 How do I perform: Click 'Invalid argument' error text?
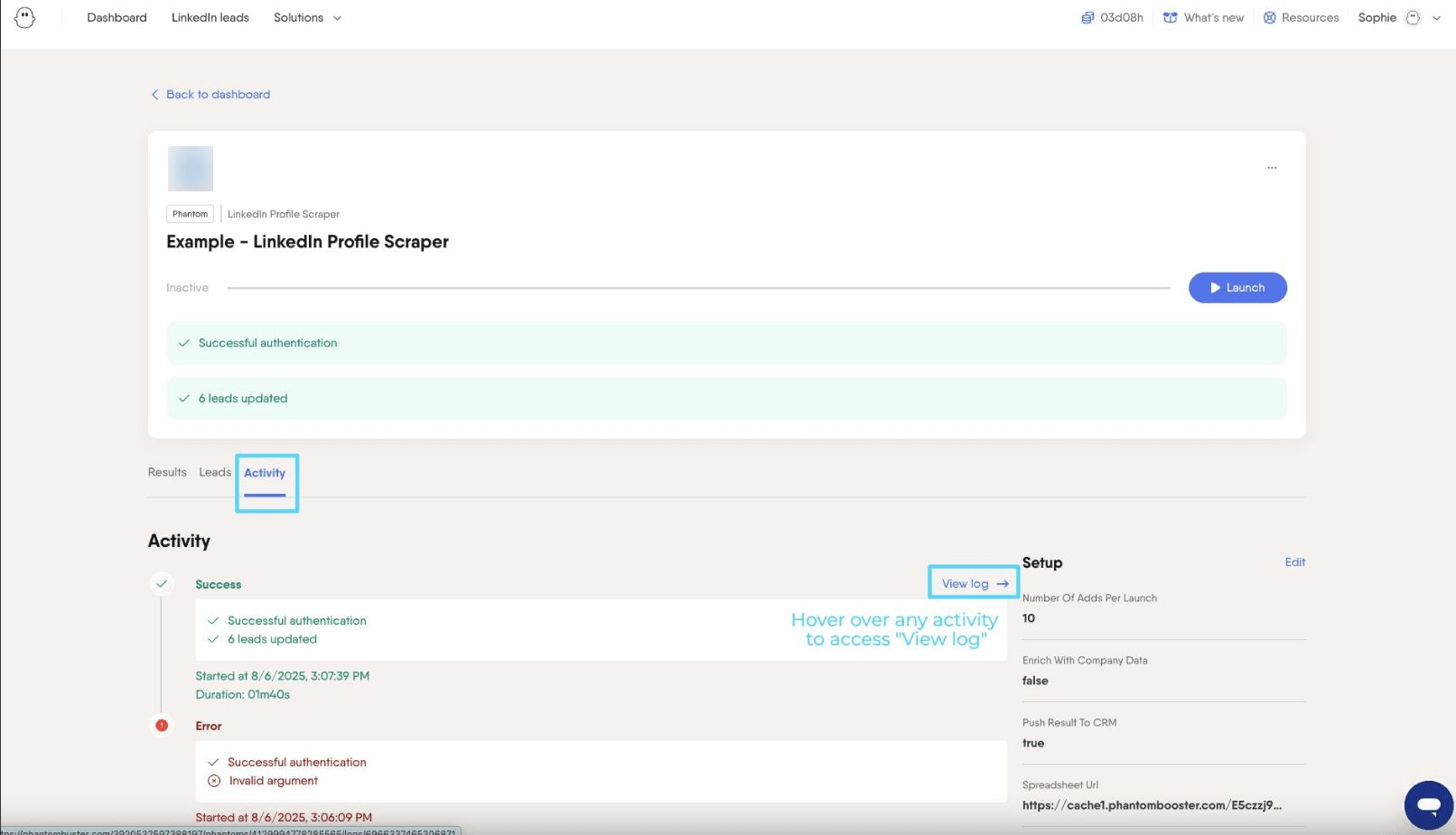click(274, 781)
